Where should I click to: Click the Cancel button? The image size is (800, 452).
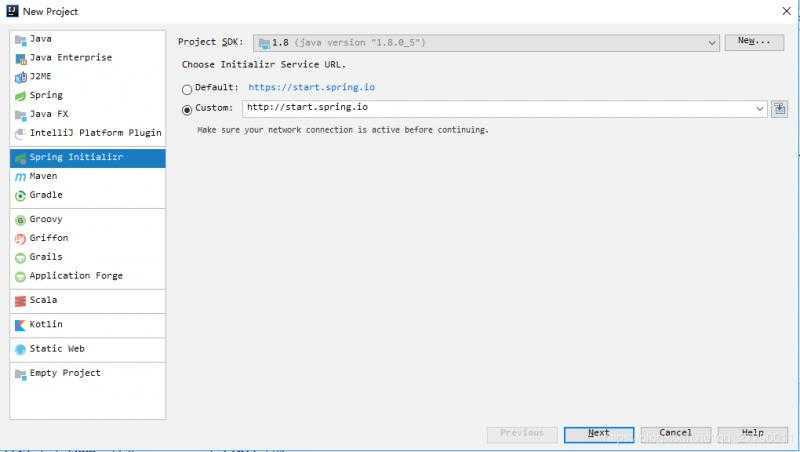676,434
